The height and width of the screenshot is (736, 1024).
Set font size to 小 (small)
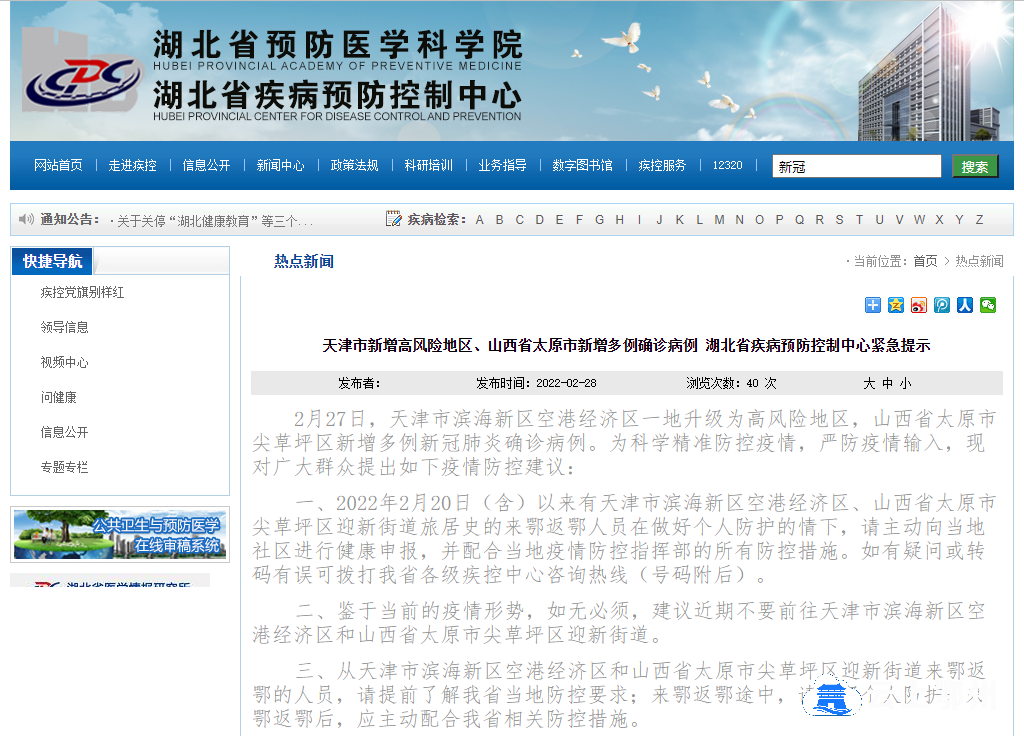click(905, 383)
